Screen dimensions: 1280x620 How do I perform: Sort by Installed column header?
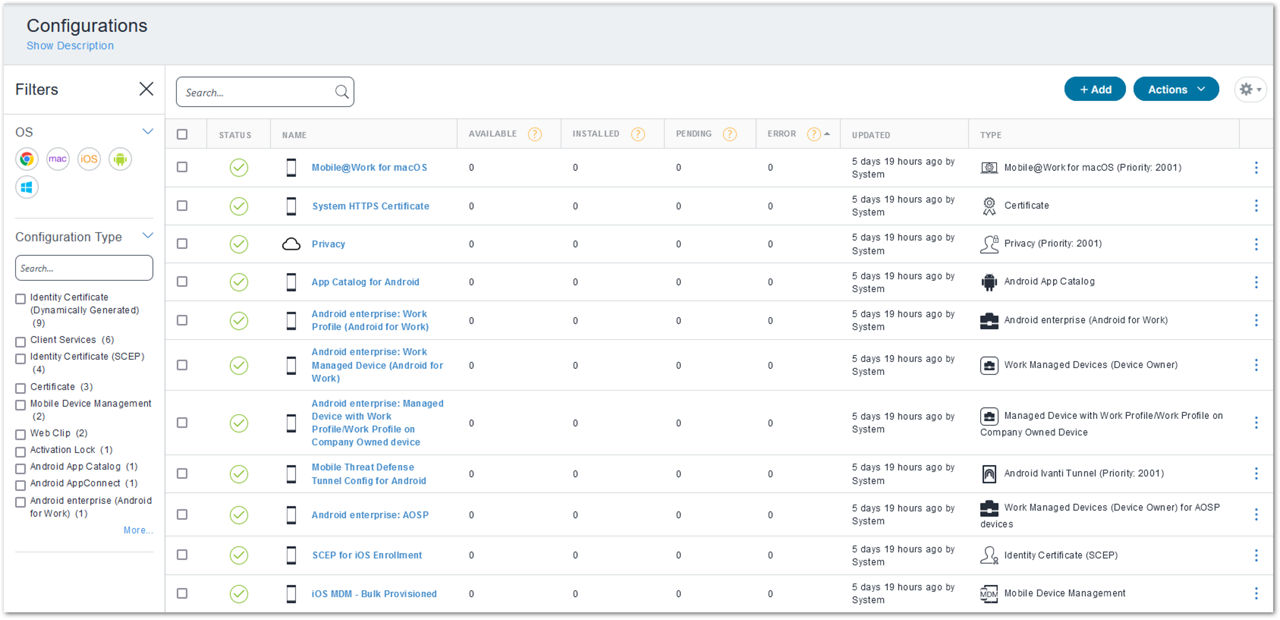click(x=596, y=134)
